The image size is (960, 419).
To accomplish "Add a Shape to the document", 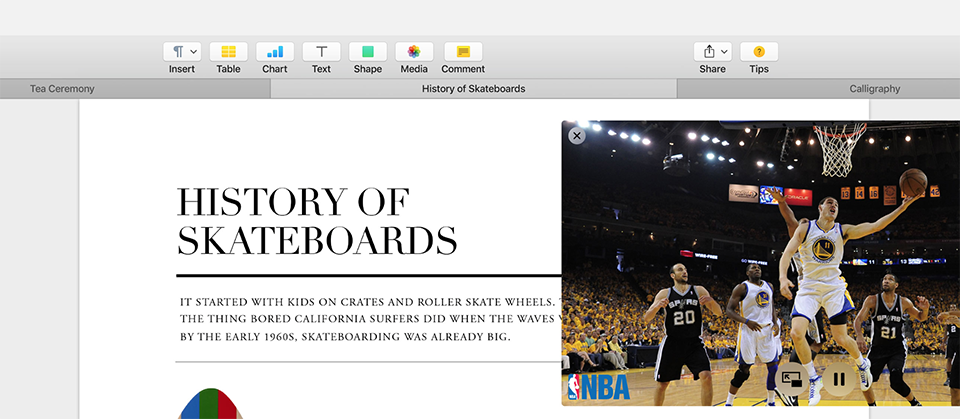I will point(368,51).
